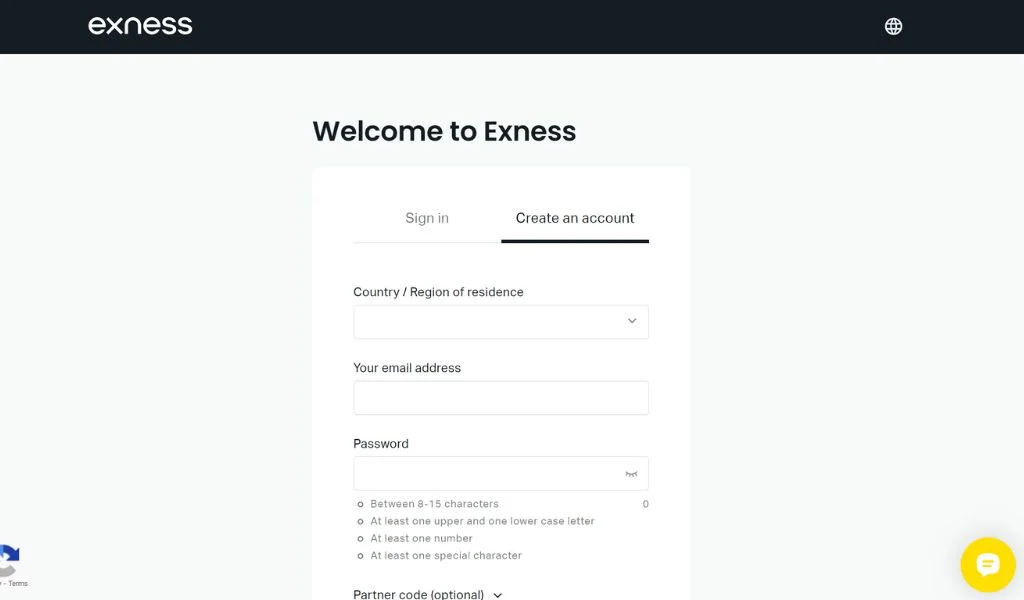
Task: Select the Create an account tab
Action: [x=574, y=217]
